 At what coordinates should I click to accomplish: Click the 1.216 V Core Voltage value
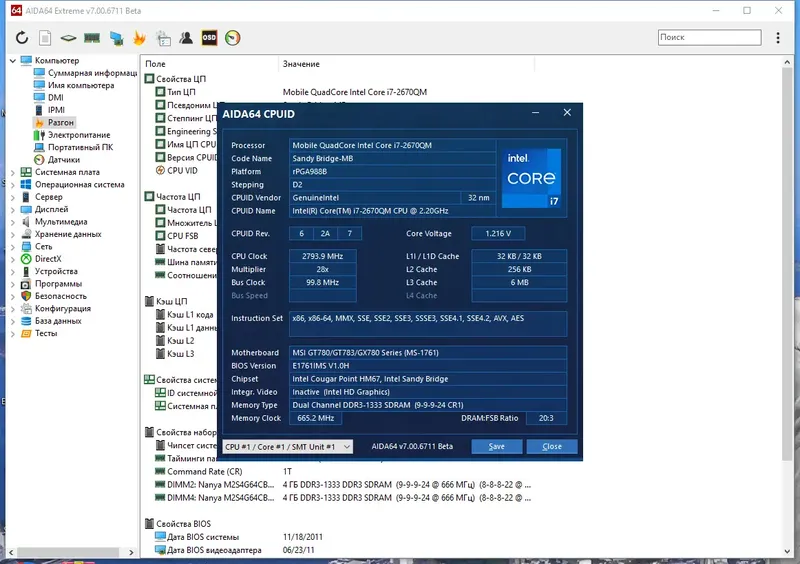click(498, 233)
